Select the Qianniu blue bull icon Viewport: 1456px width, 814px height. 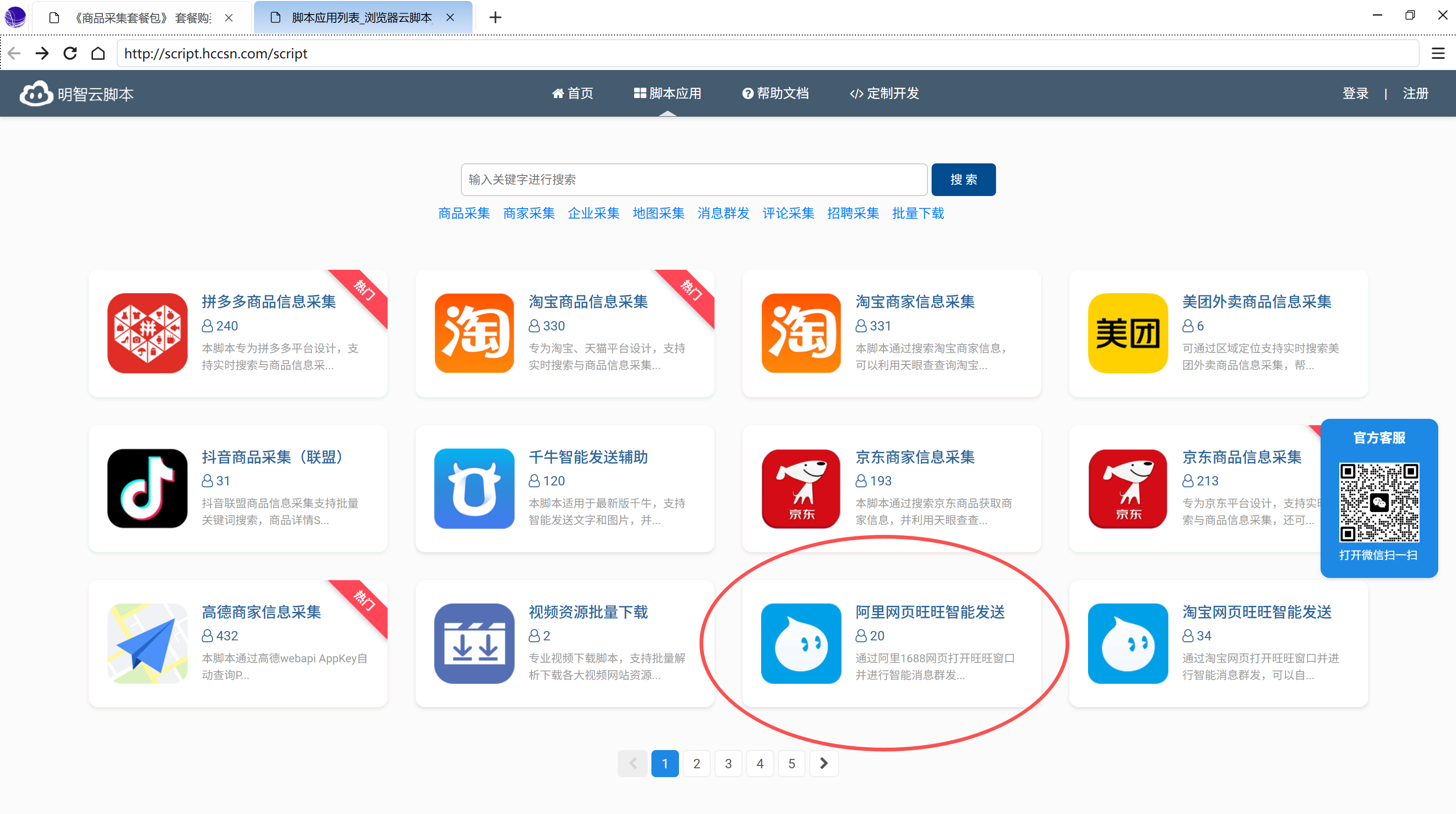pos(474,488)
